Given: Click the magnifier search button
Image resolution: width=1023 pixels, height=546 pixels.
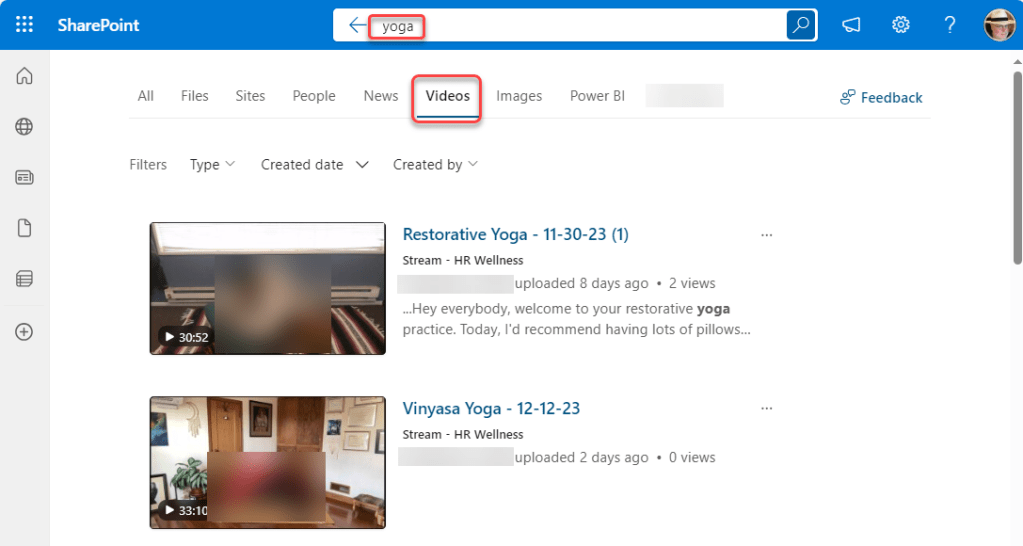Looking at the screenshot, I should point(801,26).
